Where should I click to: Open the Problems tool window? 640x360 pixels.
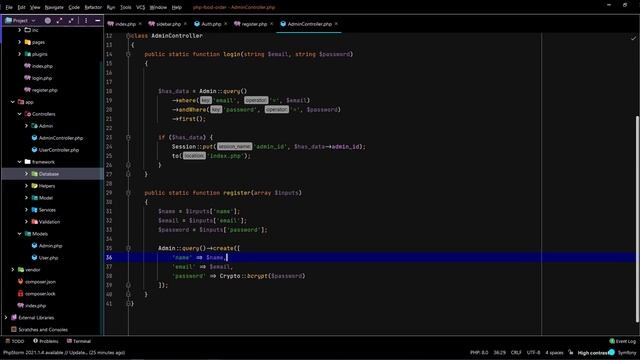click(46, 341)
